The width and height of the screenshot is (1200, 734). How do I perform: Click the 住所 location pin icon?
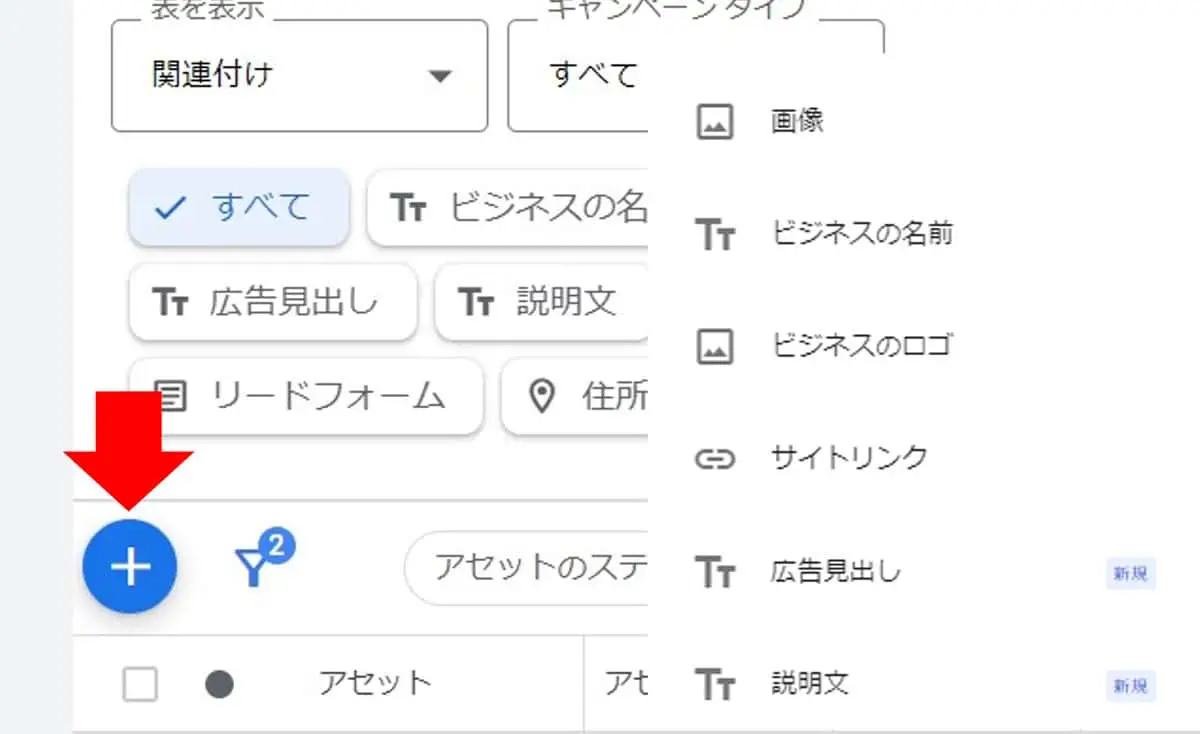point(542,397)
